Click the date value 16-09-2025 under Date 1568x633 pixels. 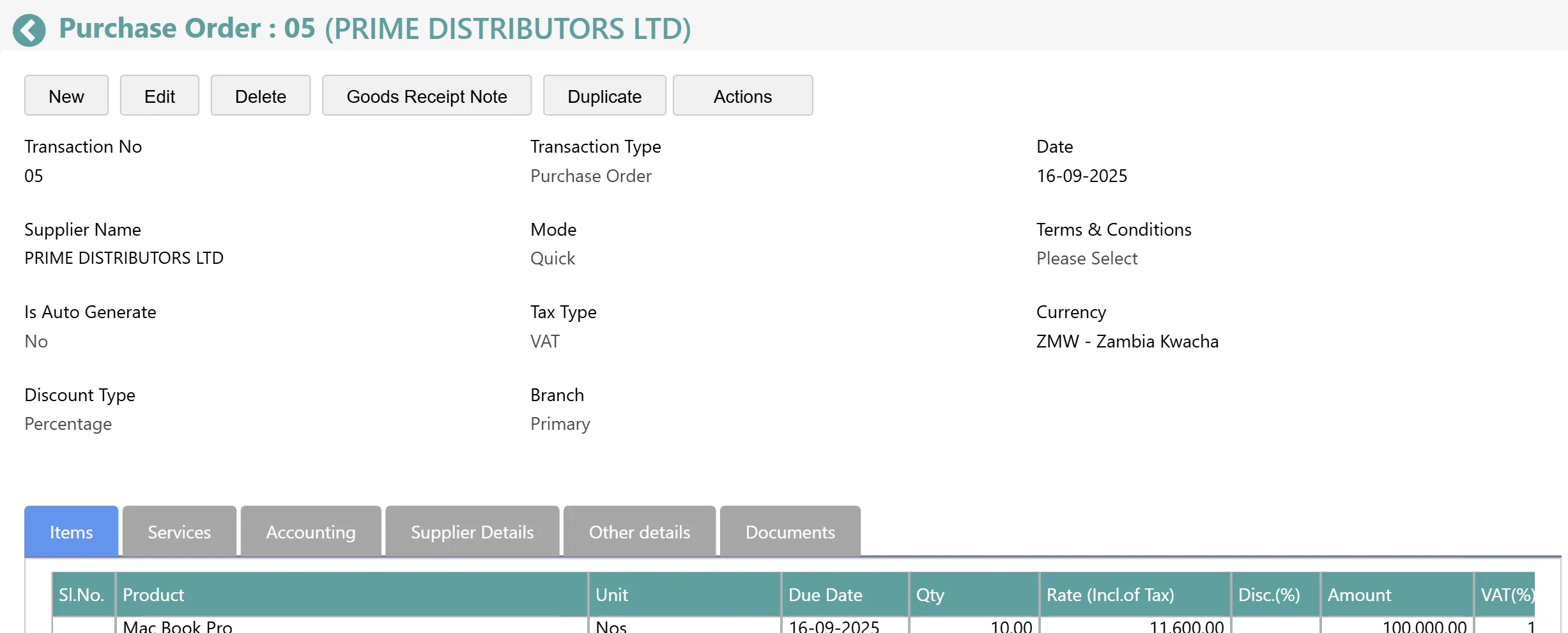click(x=1082, y=176)
